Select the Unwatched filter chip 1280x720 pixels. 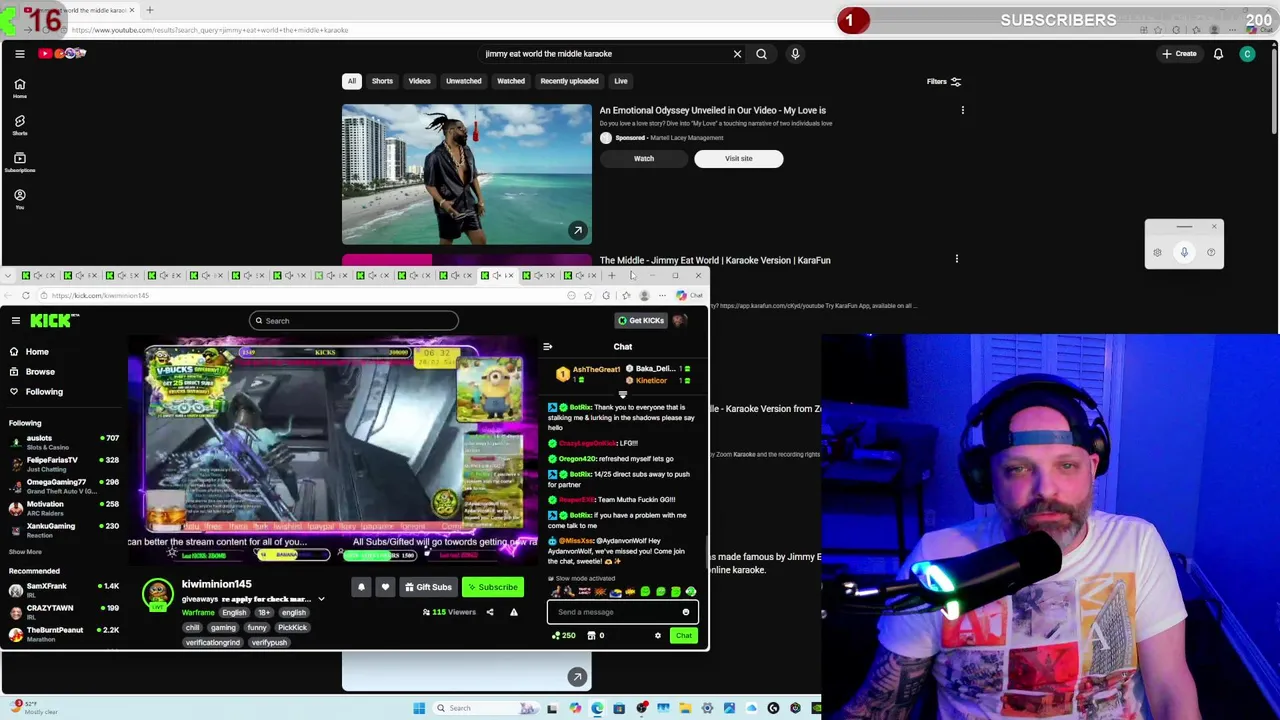[463, 81]
